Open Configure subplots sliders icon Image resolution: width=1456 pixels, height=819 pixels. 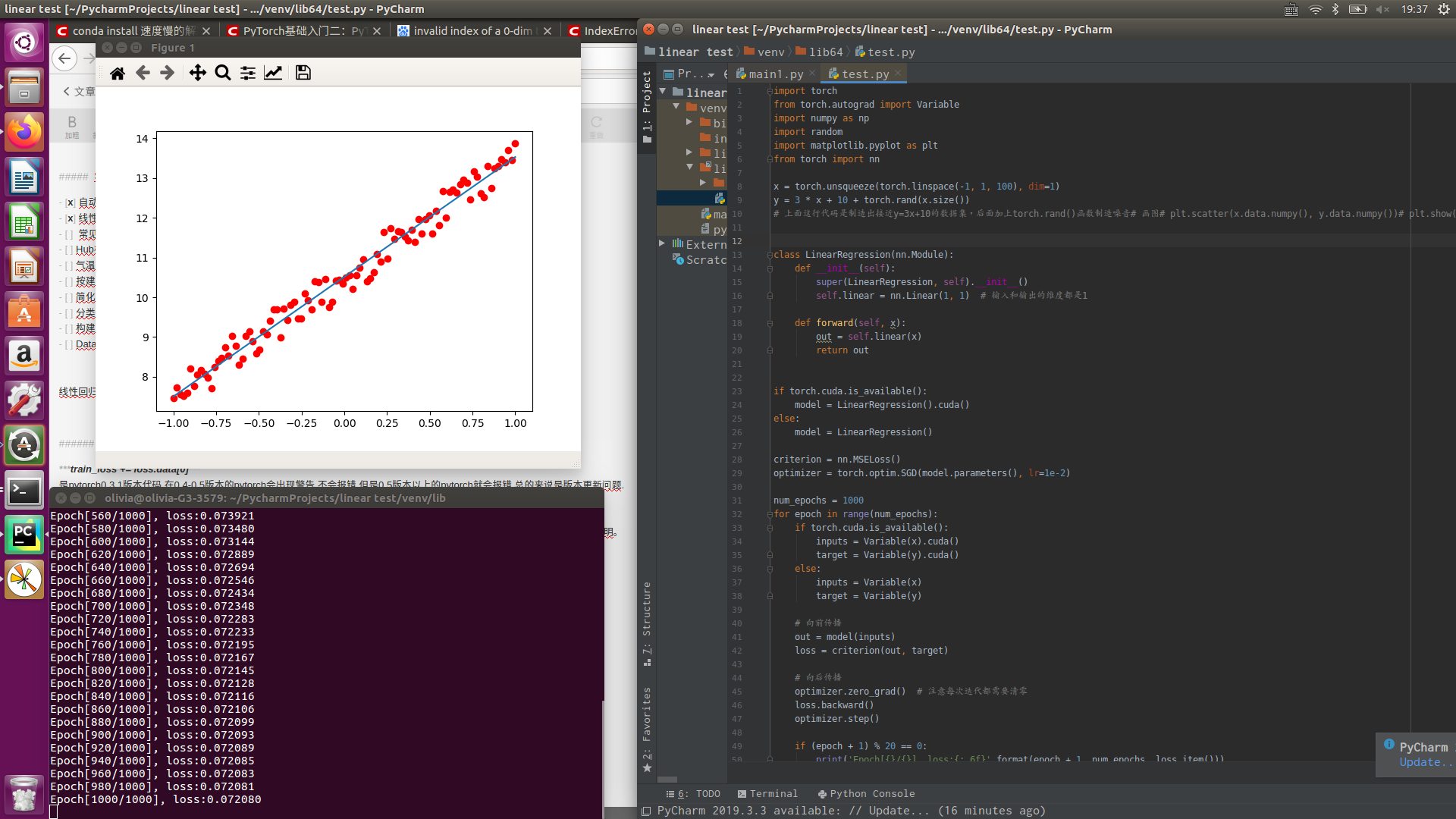point(248,73)
